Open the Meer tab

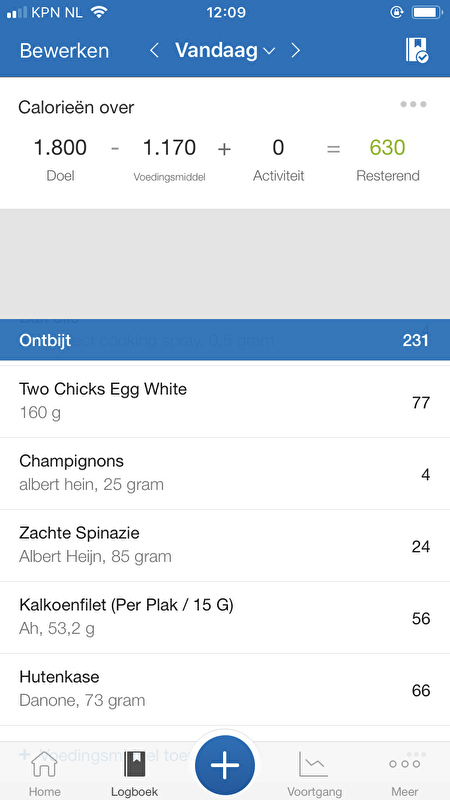(x=405, y=773)
